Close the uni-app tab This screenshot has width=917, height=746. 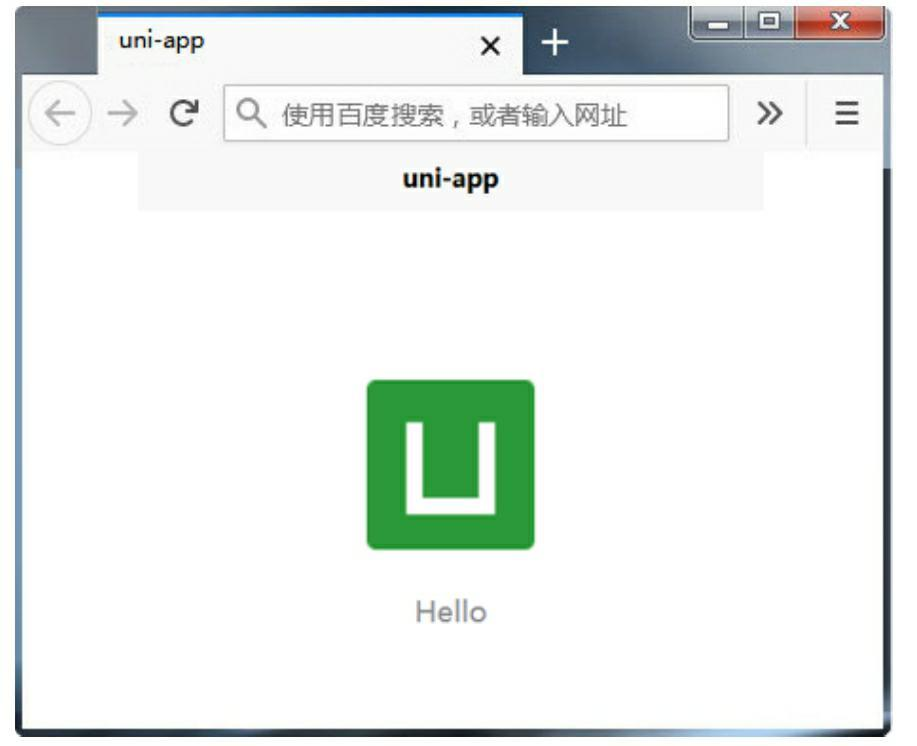(490, 46)
